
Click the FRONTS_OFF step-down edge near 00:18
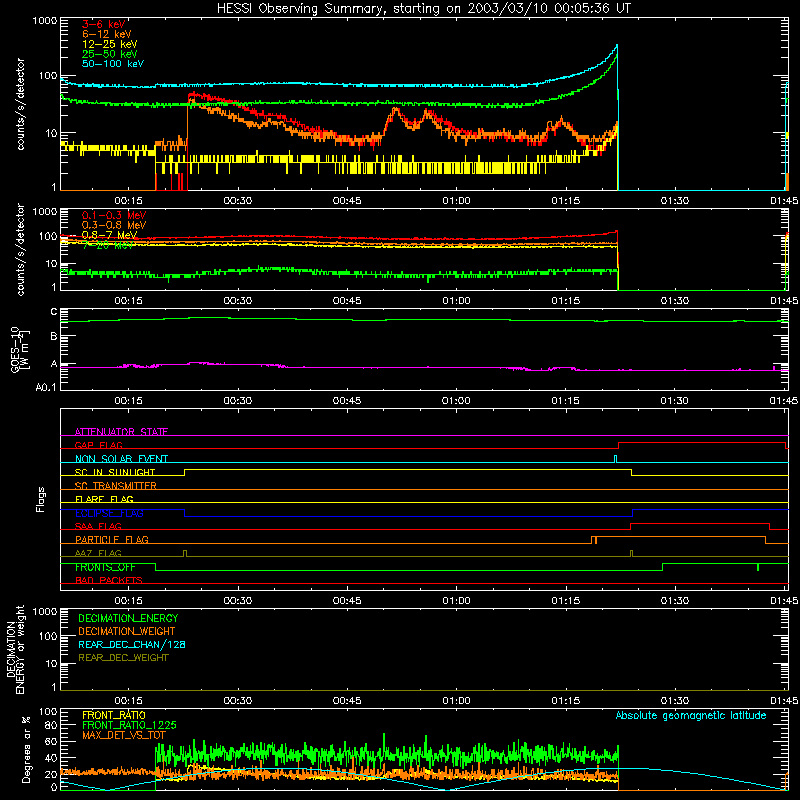click(156, 567)
